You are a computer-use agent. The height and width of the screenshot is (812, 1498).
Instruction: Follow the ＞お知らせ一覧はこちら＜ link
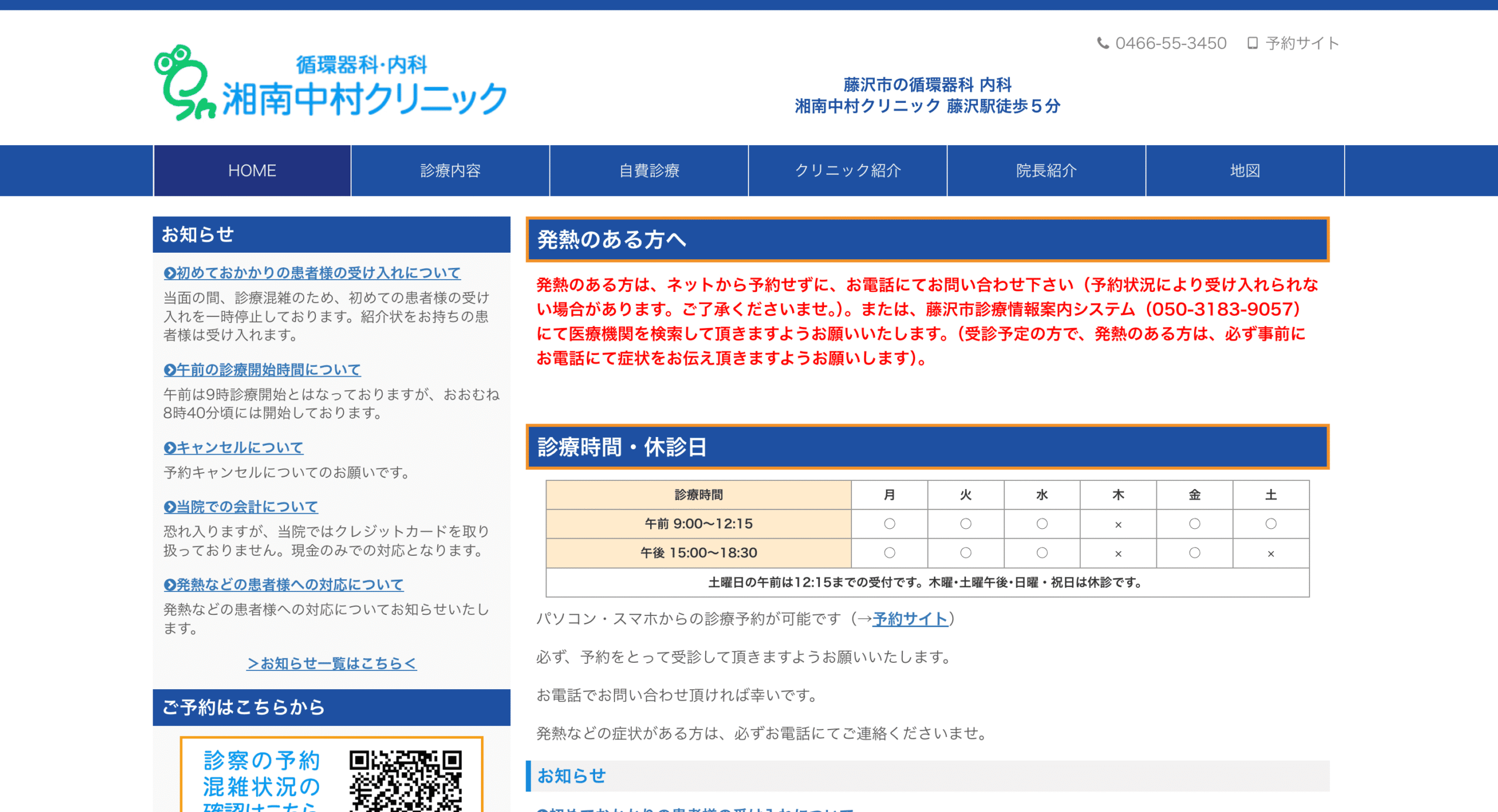pyautogui.click(x=332, y=663)
